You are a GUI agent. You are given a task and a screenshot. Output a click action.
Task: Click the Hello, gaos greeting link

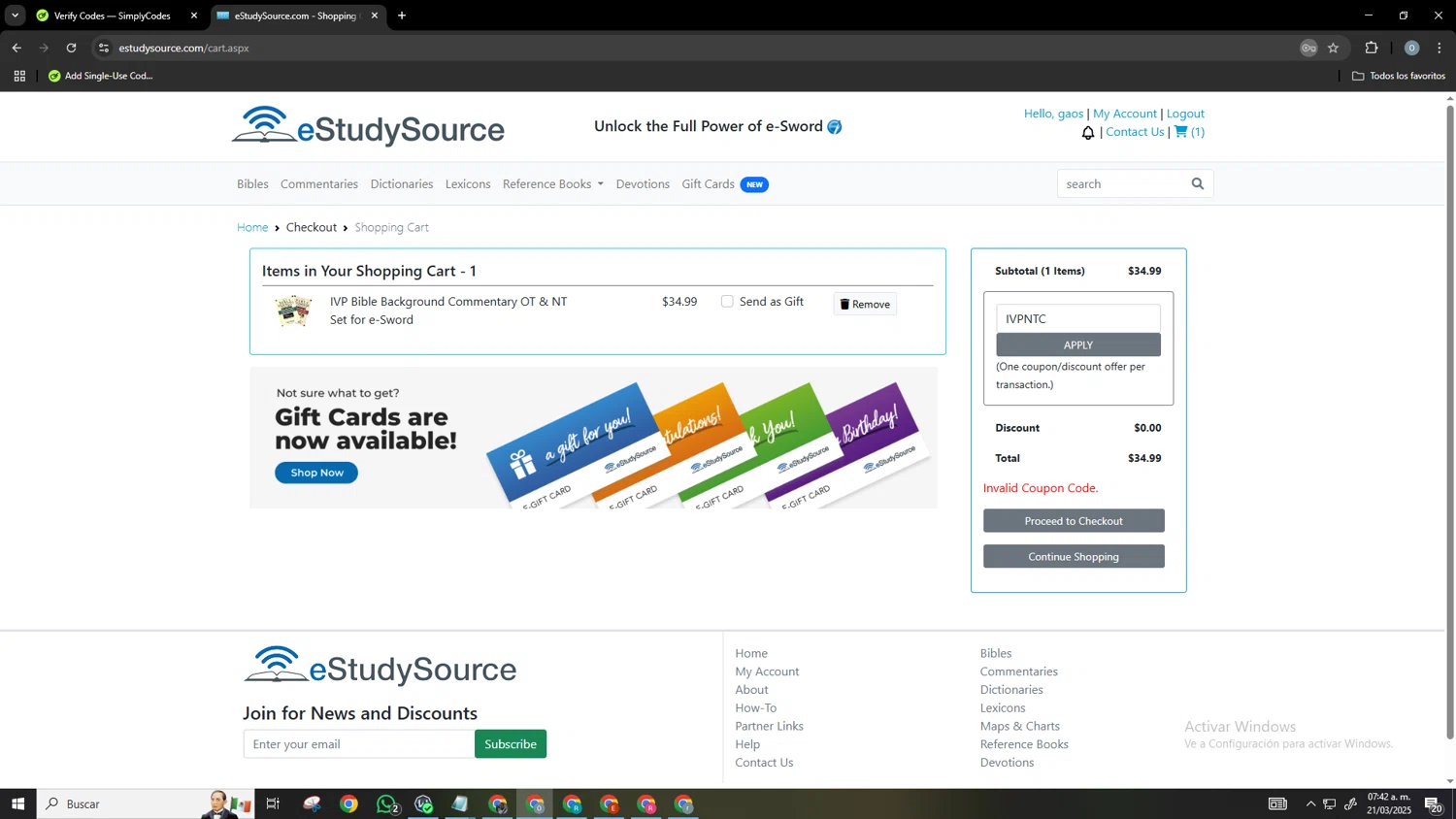pyautogui.click(x=1053, y=114)
